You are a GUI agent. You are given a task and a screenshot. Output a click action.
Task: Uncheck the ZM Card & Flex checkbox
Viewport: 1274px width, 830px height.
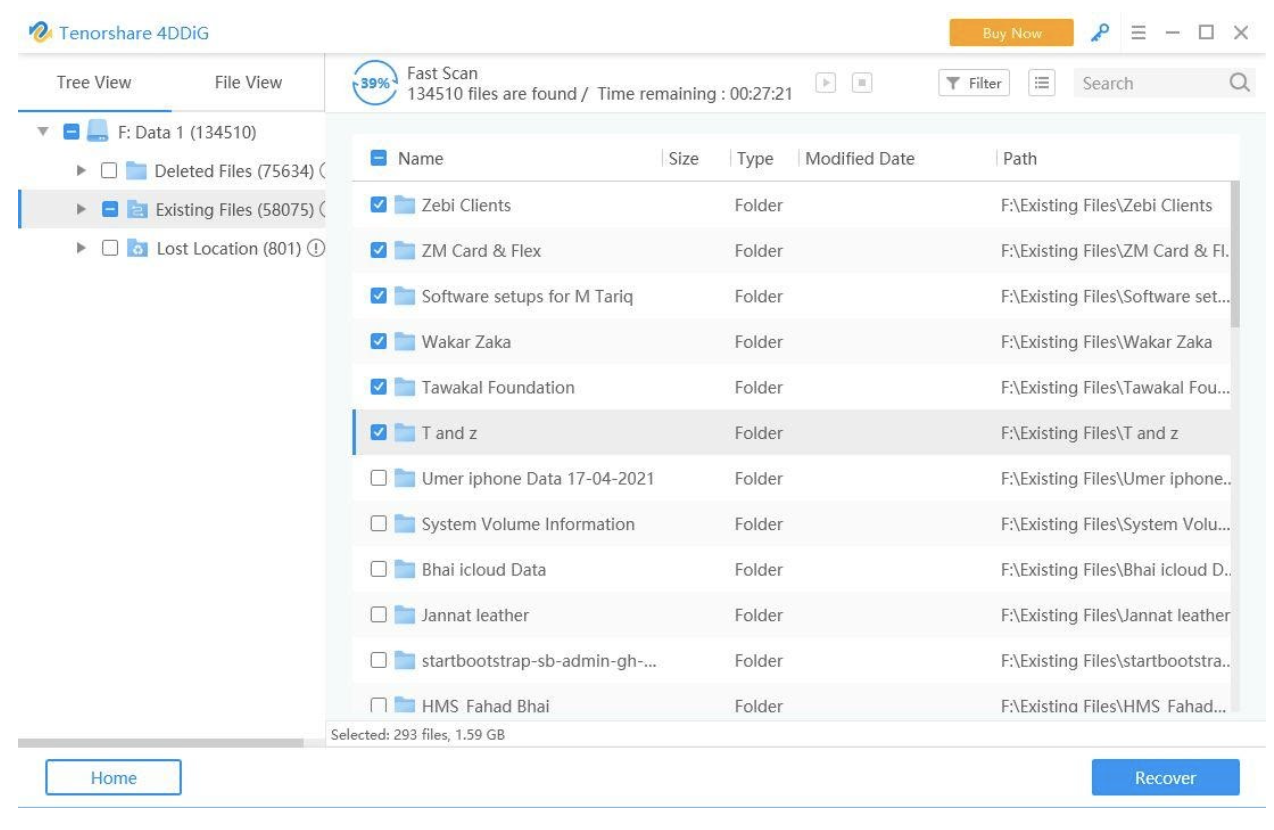pos(378,251)
